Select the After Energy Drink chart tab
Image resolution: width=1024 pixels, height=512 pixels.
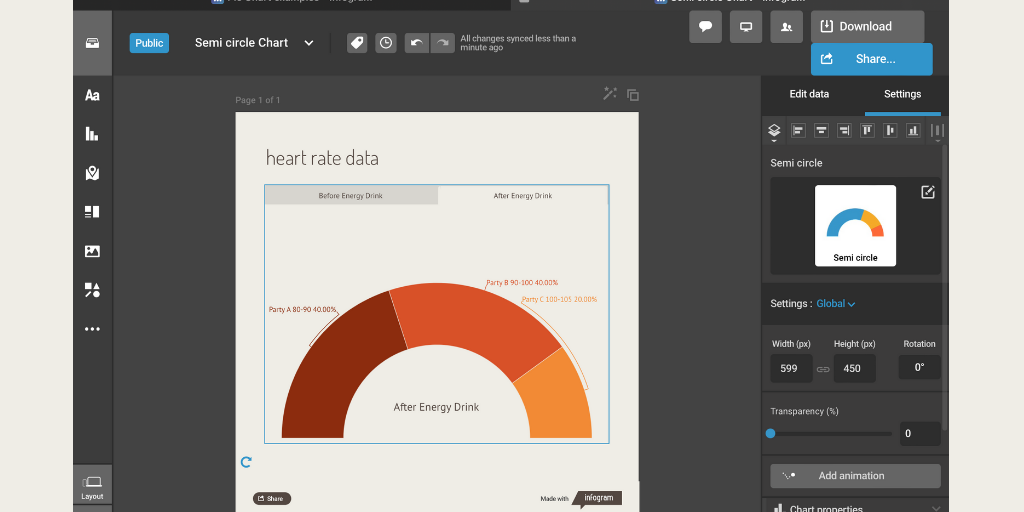[x=523, y=195]
